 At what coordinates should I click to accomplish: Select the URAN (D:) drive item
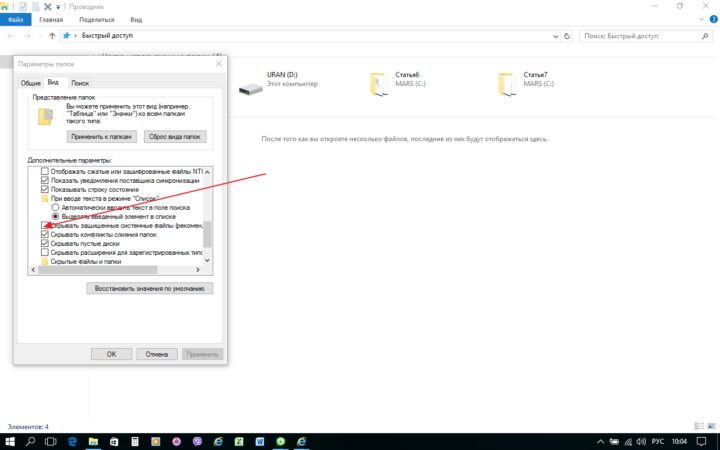click(278, 83)
